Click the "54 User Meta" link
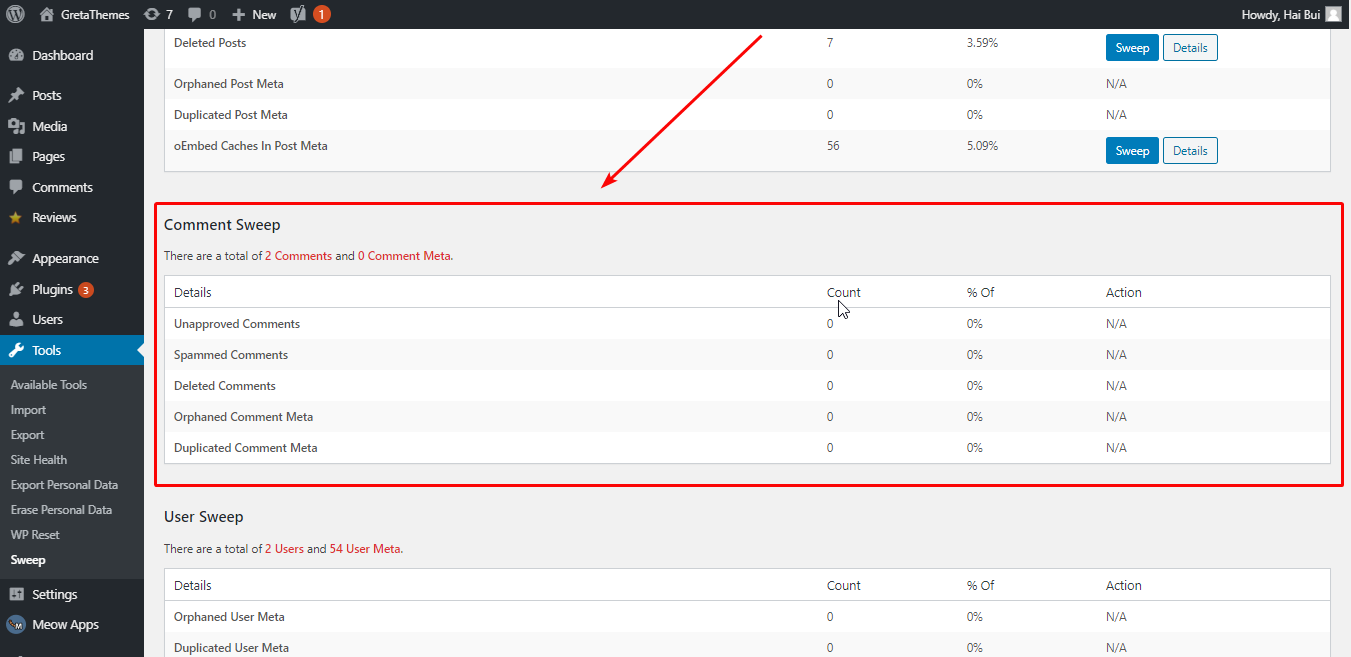The image size is (1351, 657). [364, 548]
